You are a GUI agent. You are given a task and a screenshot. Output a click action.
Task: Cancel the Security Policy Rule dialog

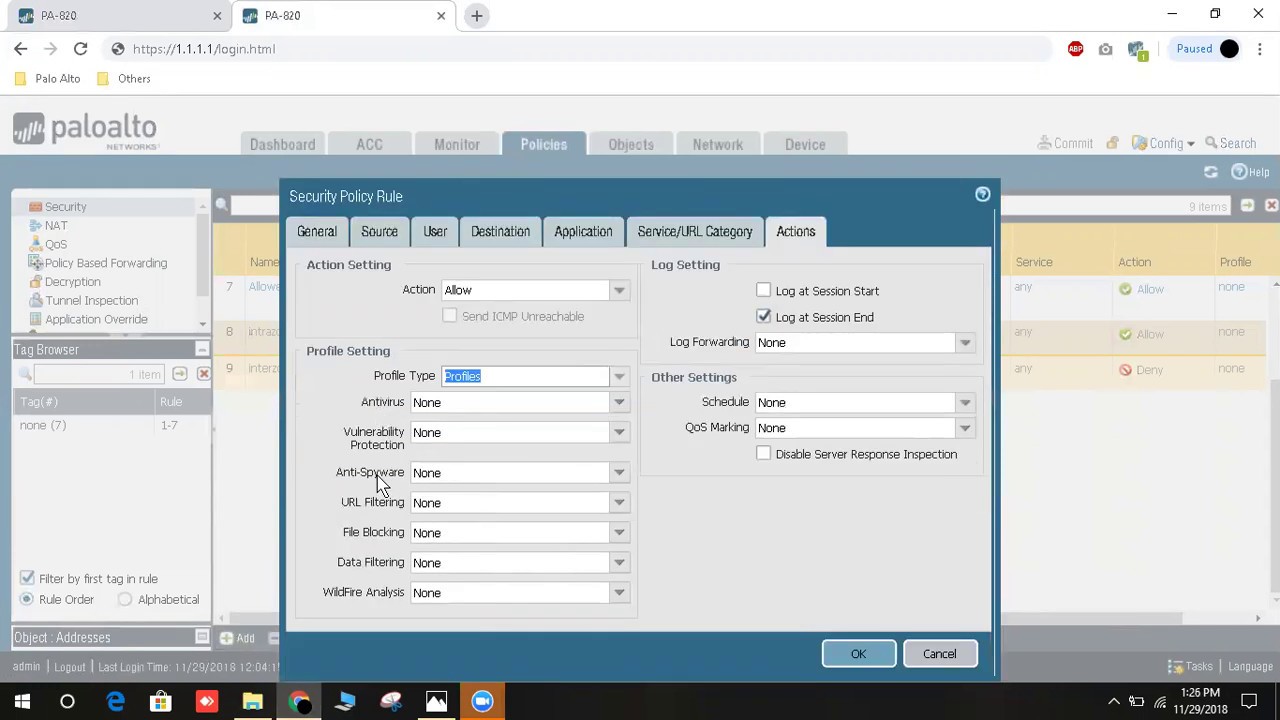pos(940,653)
